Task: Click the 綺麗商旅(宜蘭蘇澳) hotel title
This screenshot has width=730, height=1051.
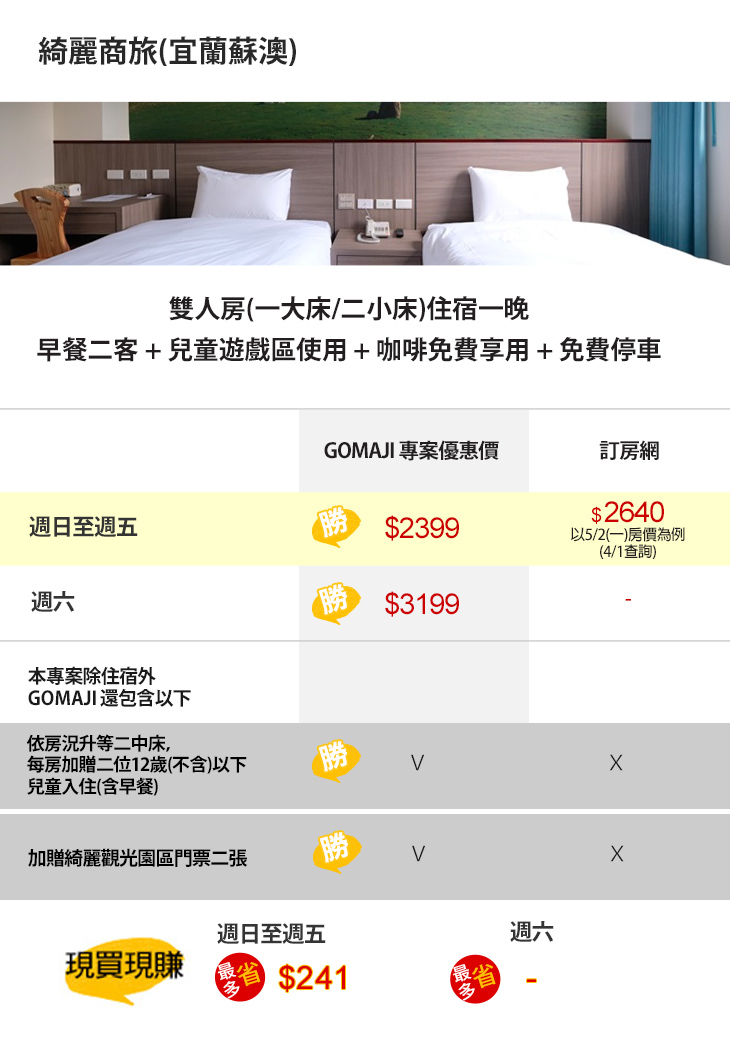Action: (x=167, y=51)
